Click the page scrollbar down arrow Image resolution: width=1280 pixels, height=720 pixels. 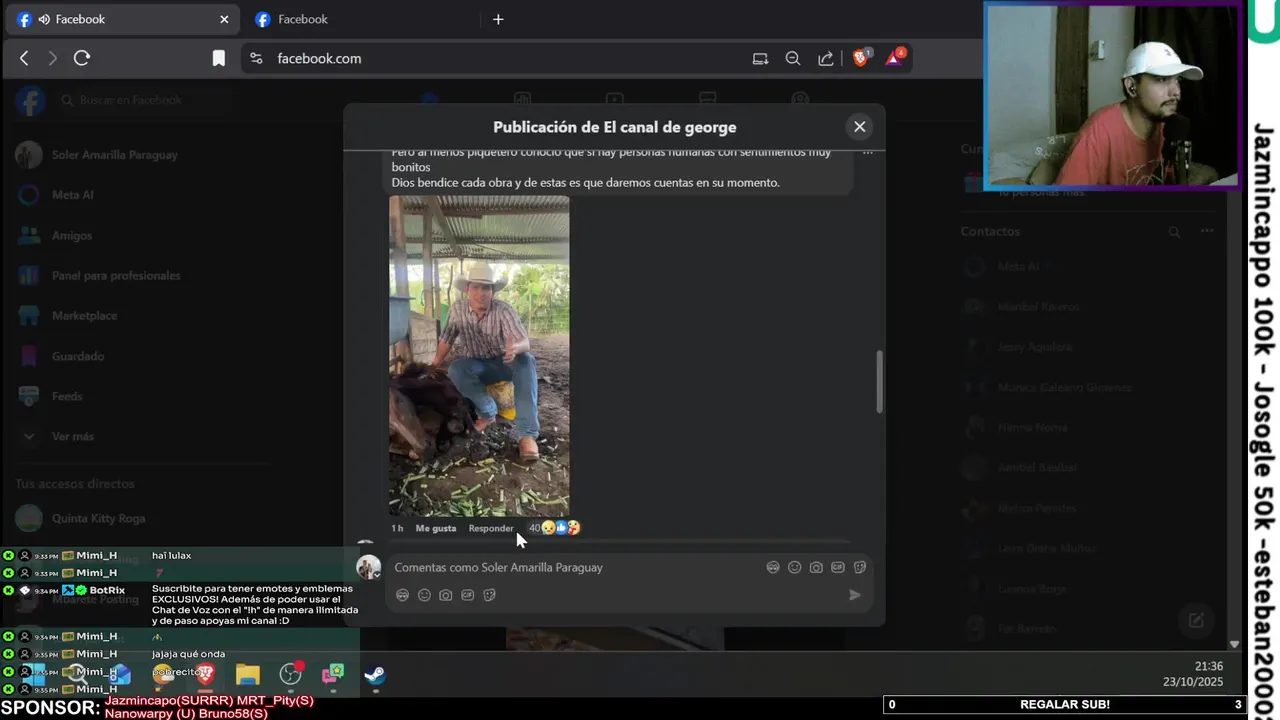tap(1234, 645)
